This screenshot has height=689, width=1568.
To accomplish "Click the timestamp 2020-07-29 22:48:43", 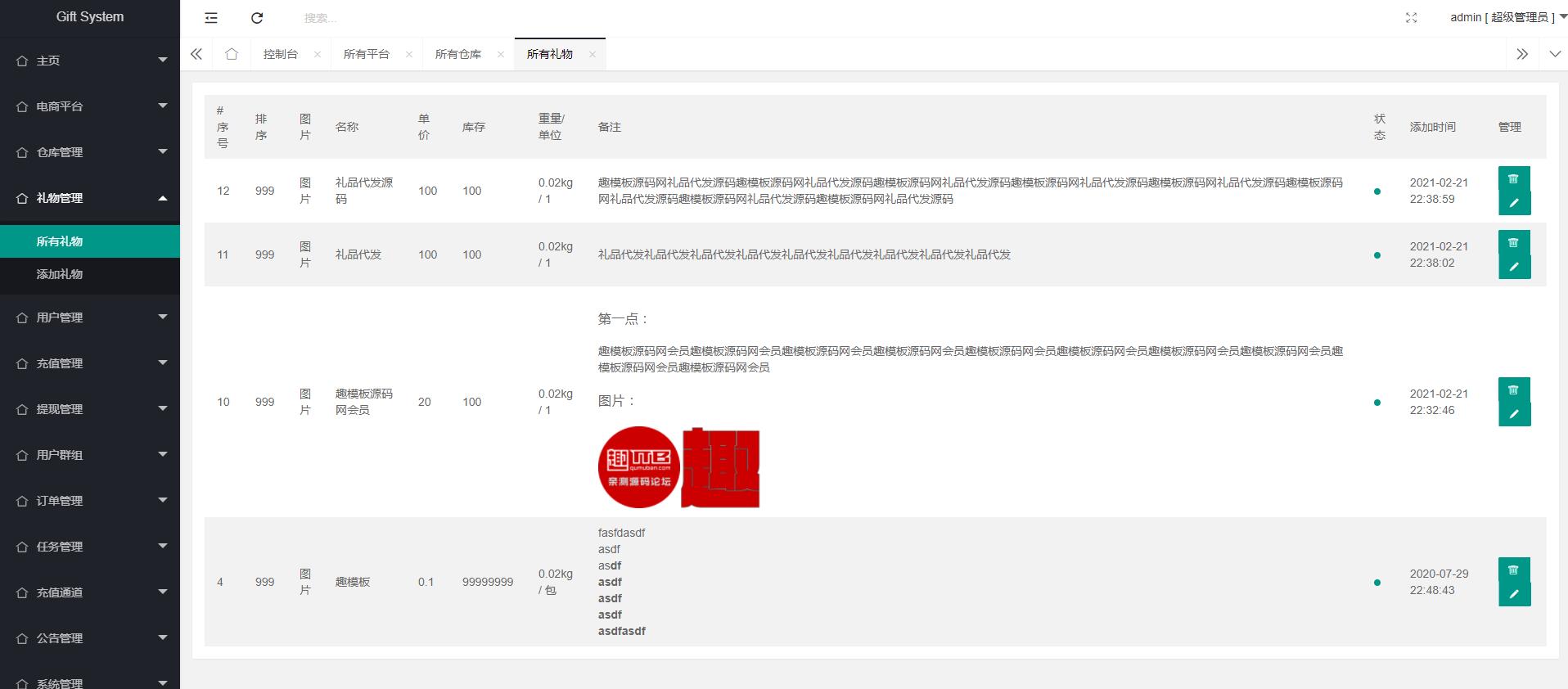I will coord(1440,582).
